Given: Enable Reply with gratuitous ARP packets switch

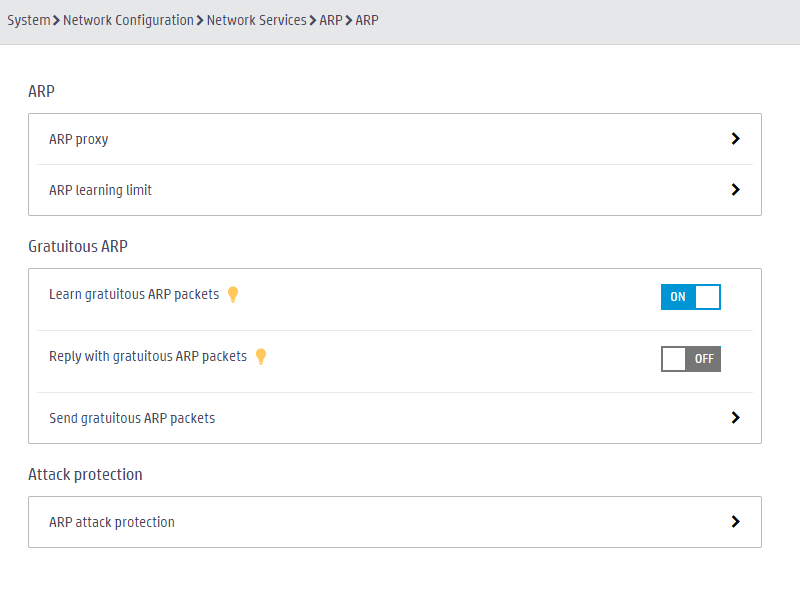Looking at the screenshot, I should click(x=691, y=359).
